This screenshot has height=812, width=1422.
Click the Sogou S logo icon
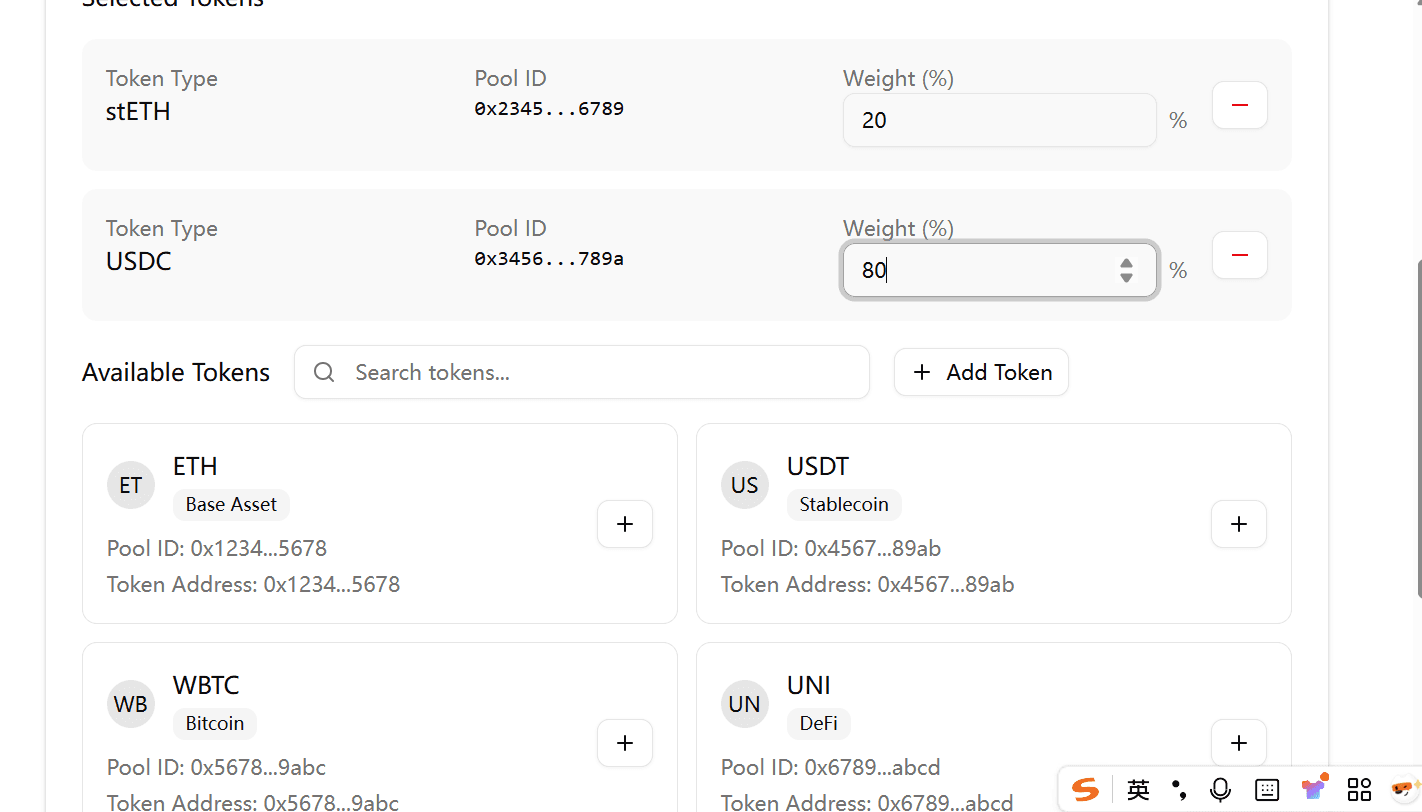point(1085,790)
